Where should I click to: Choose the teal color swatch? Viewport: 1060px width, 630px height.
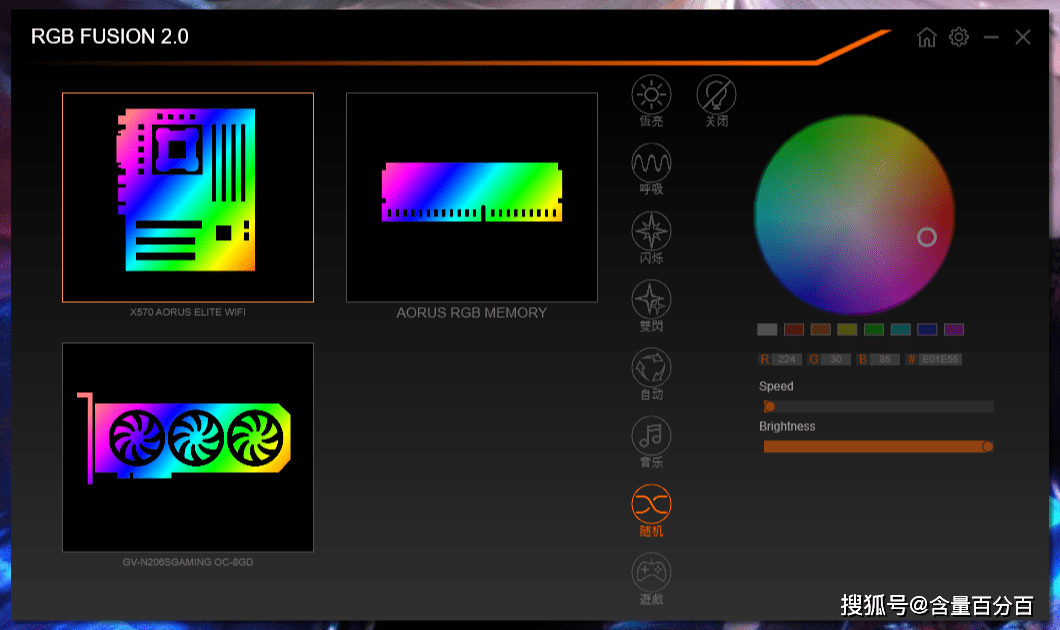click(x=900, y=329)
